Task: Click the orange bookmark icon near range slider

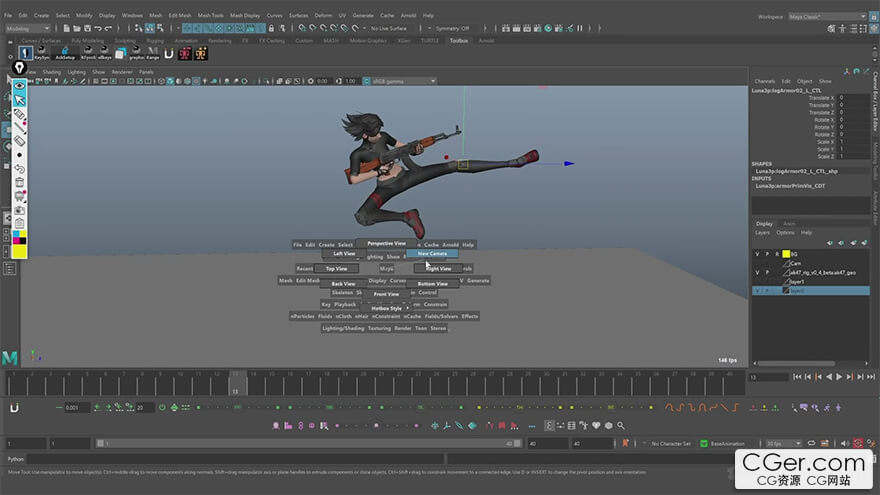Action: (625, 443)
